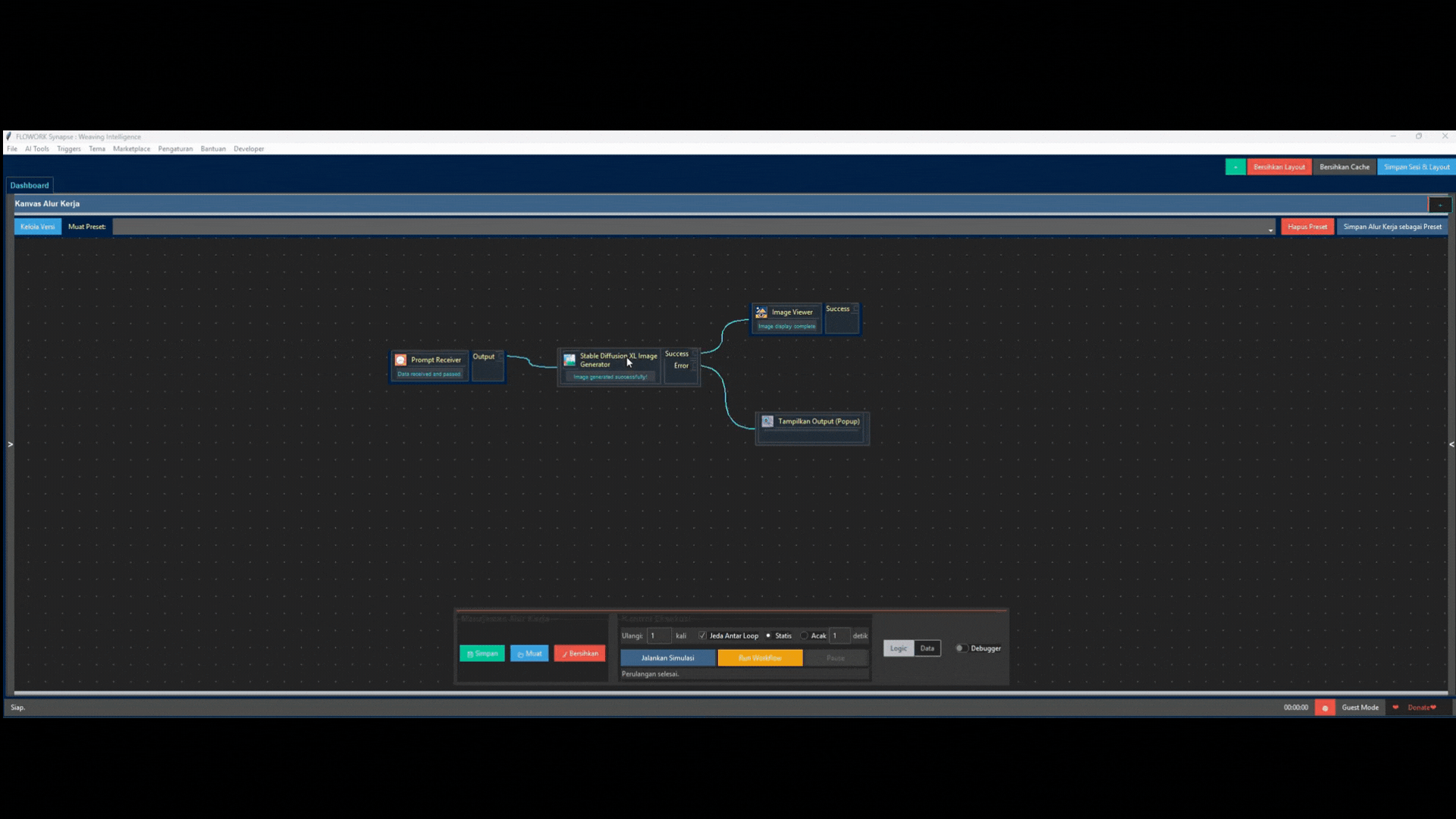Click the green plus button in top toolbar

(x=1235, y=167)
